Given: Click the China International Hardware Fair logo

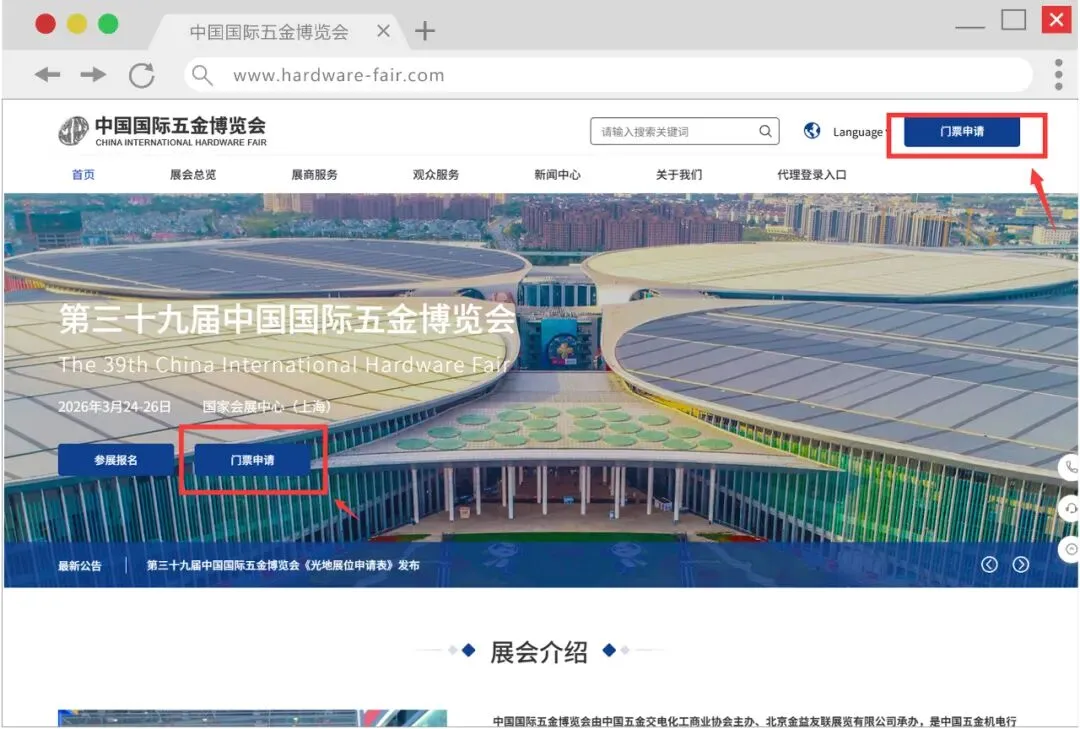Looking at the screenshot, I should tap(162, 131).
